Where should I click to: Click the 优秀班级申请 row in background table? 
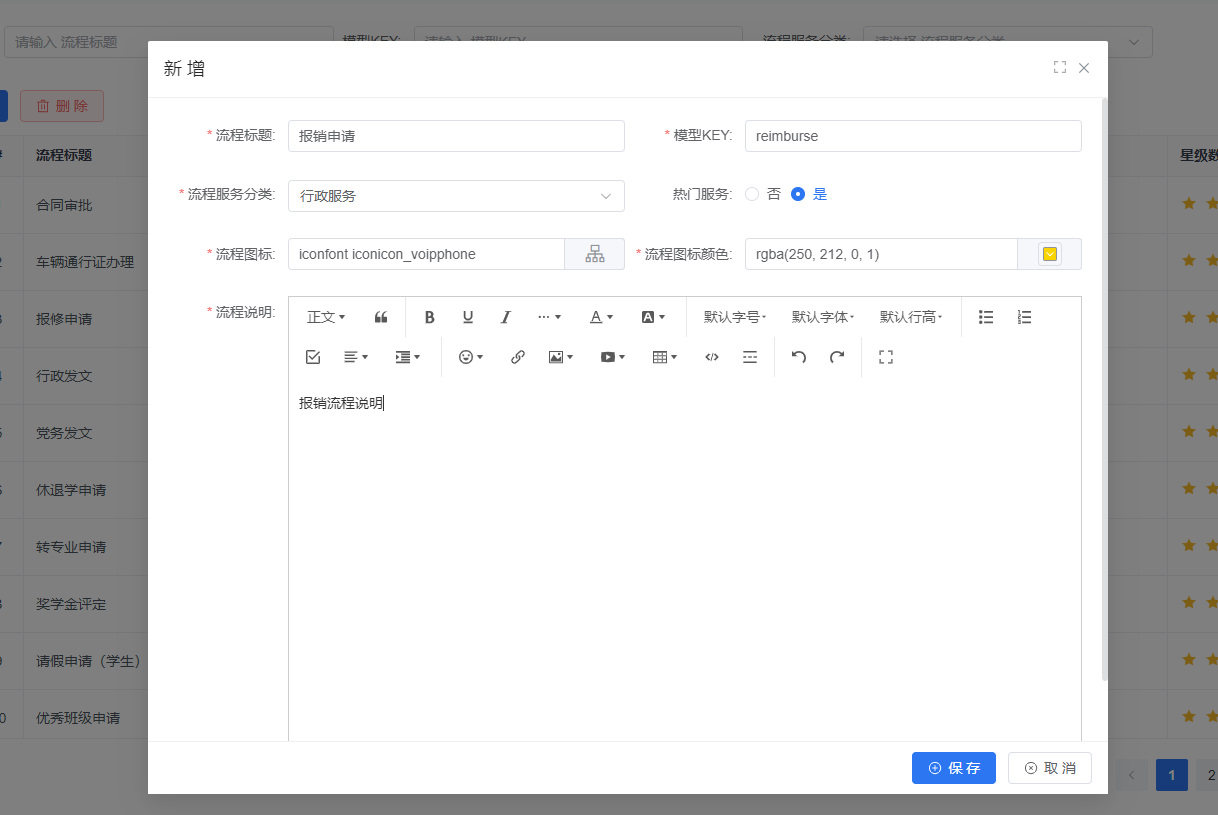pos(78,718)
